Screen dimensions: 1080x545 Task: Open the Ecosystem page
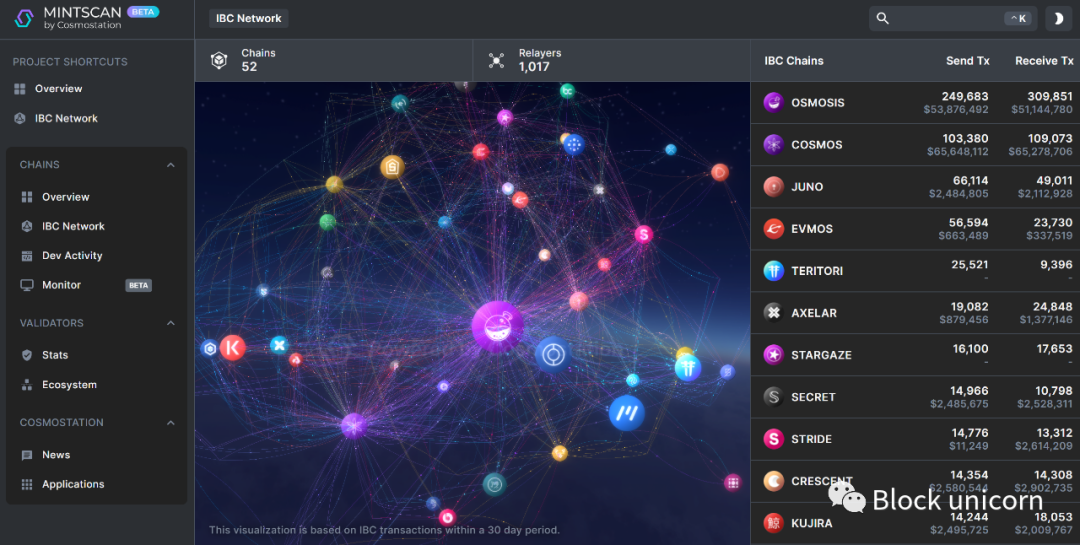69,385
